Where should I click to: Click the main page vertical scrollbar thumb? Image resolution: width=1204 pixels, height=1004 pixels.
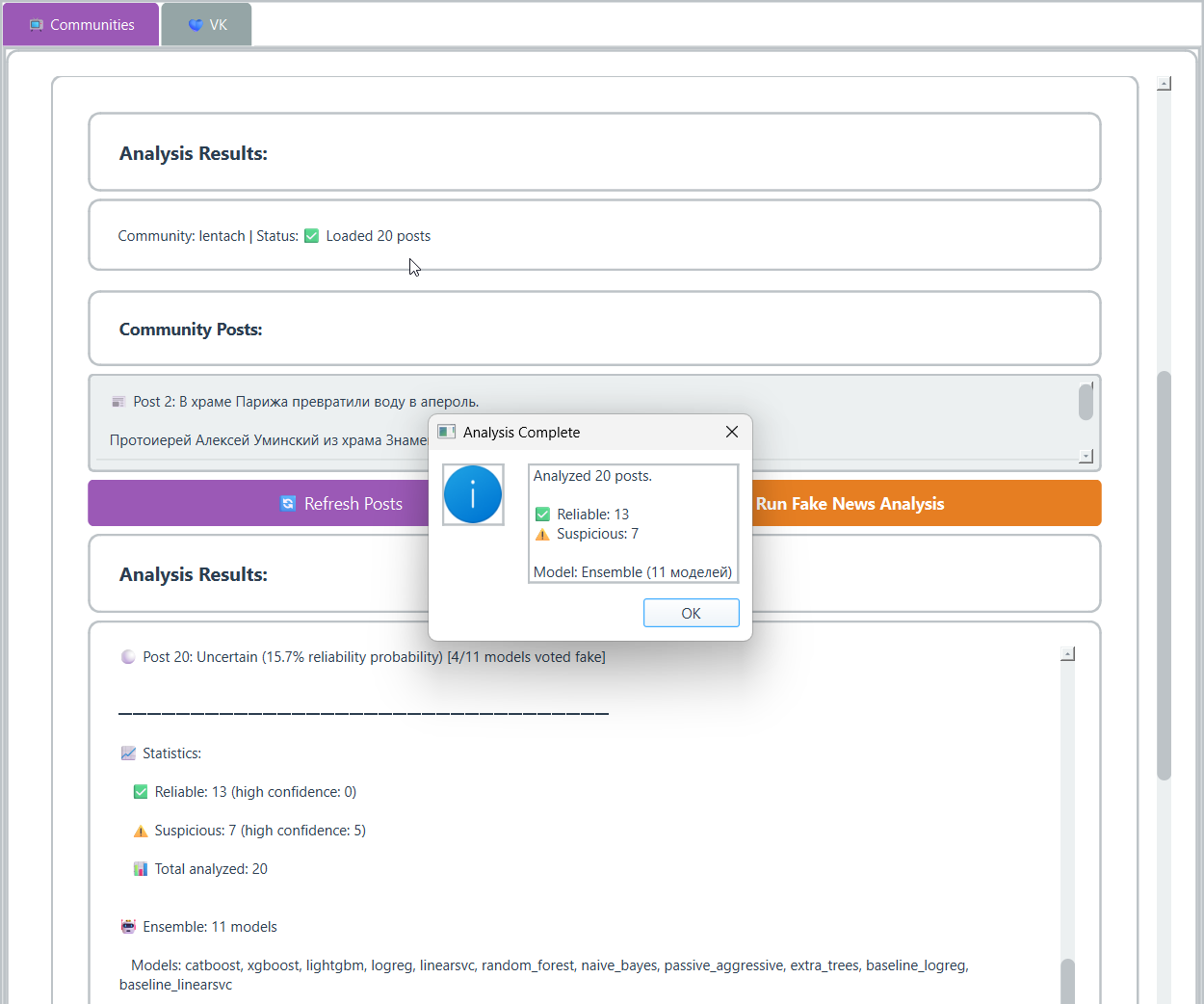click(x=1164, y=575)
